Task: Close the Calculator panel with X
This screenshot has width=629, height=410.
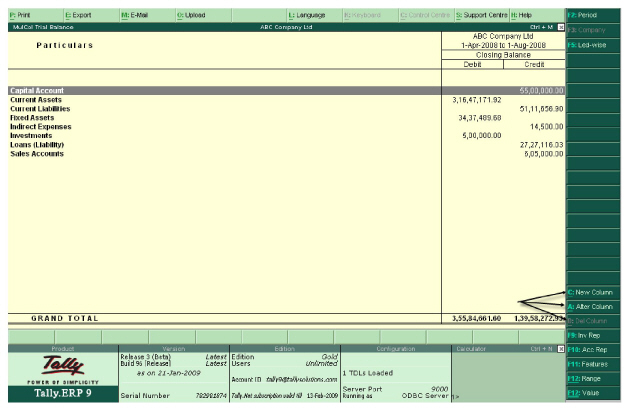Action: tap(561, 349)
